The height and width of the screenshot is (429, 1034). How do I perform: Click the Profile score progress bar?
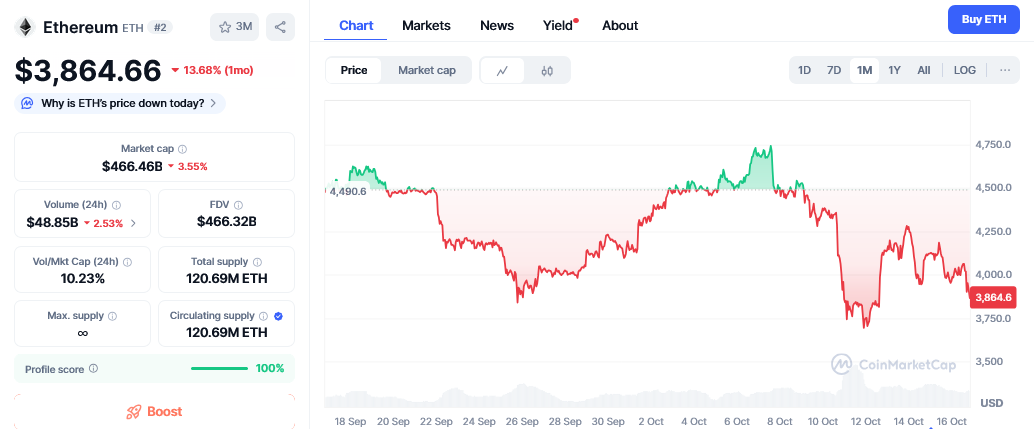pyautogui.click(x=219, y=369)
